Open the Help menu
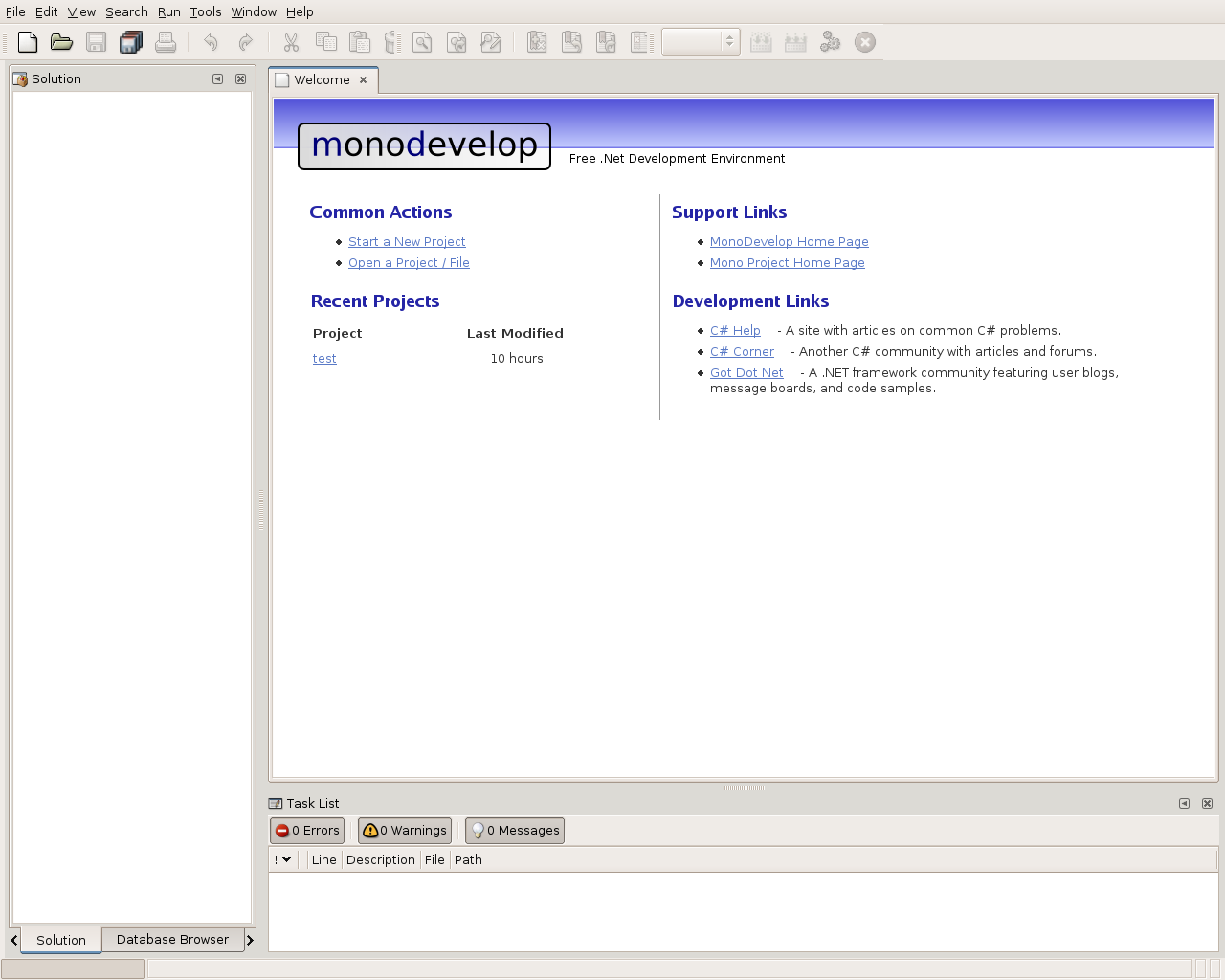Screen dimensions: 1225x980 click(300, 11)
